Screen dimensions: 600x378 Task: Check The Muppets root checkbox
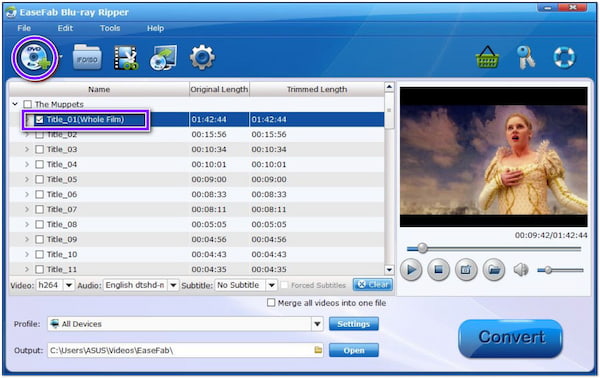[x=28, y=104]
